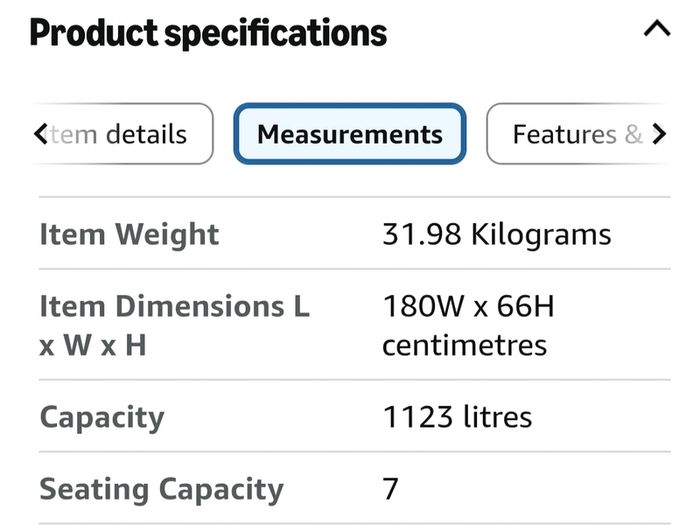700x525 pixels.
Task: Click the 31.98 Kilograms value
Action: pos(496,234)
